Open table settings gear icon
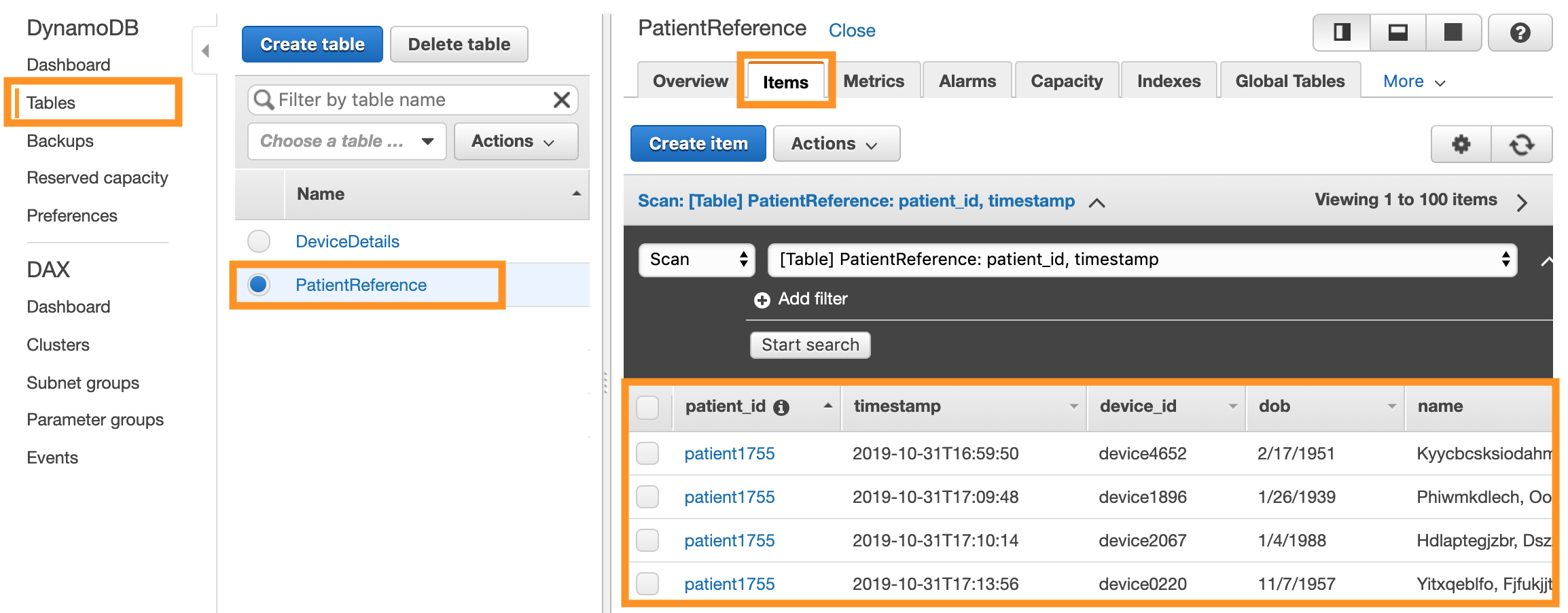 click(1461, 144)
